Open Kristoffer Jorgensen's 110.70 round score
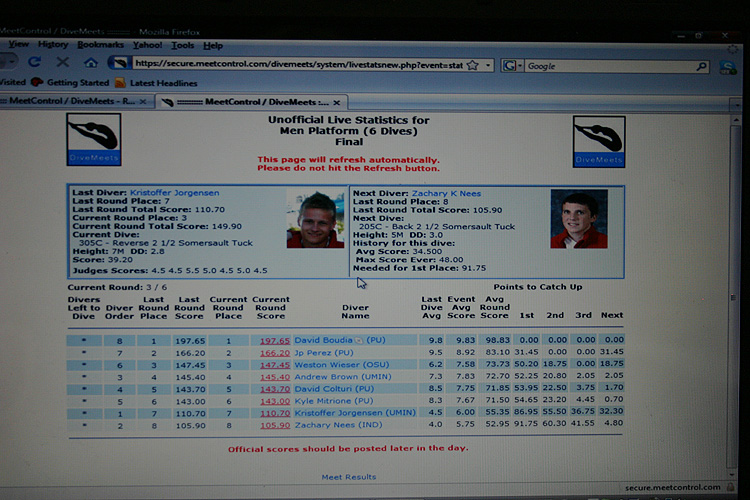750x500 pixels. (x=274, y=411)
